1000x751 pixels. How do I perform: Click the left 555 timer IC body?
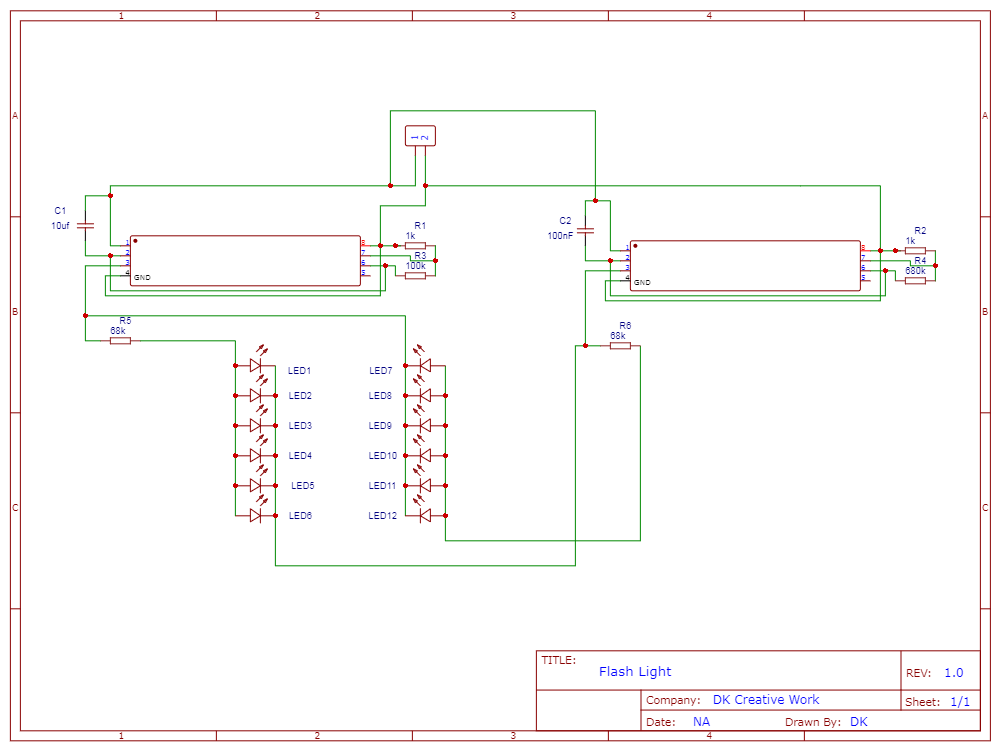point(245,260)
